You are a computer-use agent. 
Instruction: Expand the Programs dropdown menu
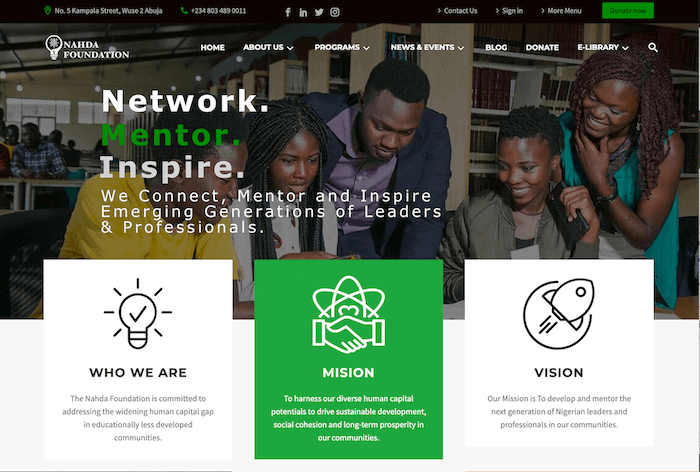coord(342,47)
